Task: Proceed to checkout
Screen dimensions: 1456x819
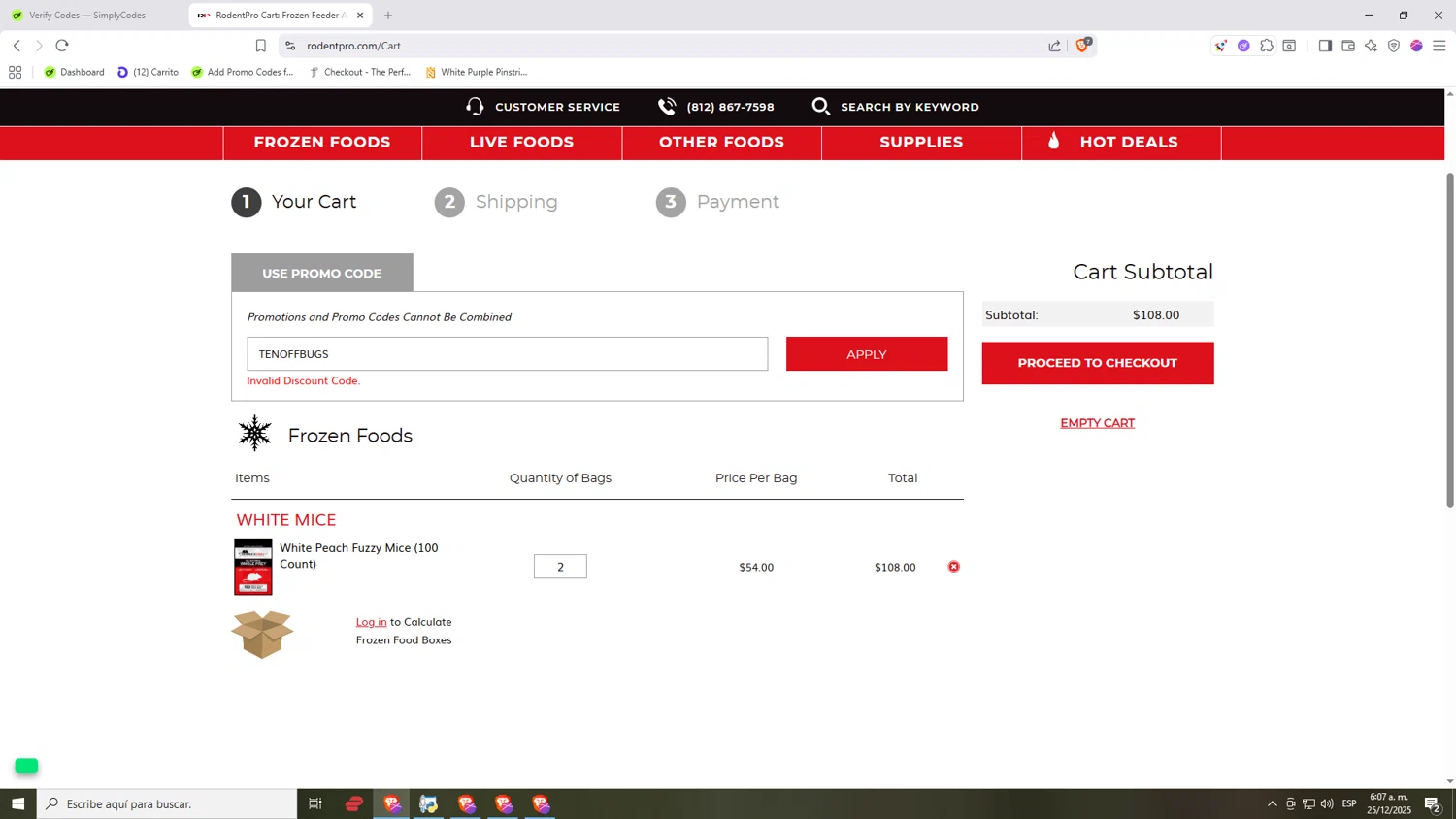Action: 1098,363
